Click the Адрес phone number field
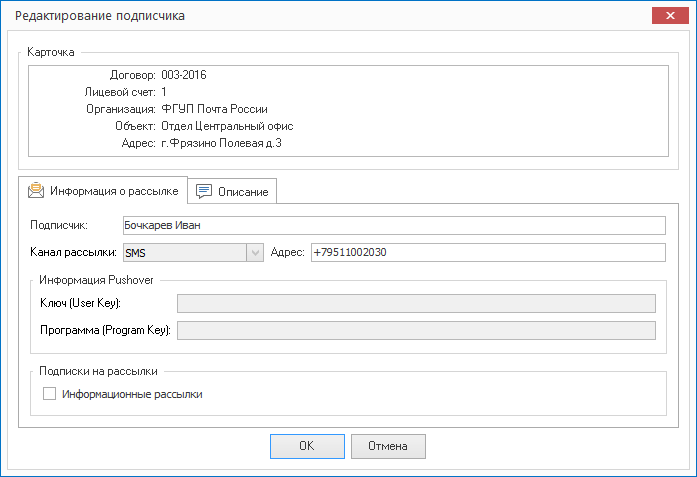Image resolution: width=697 pixels, height=477 pixels. tap(488, 253)
